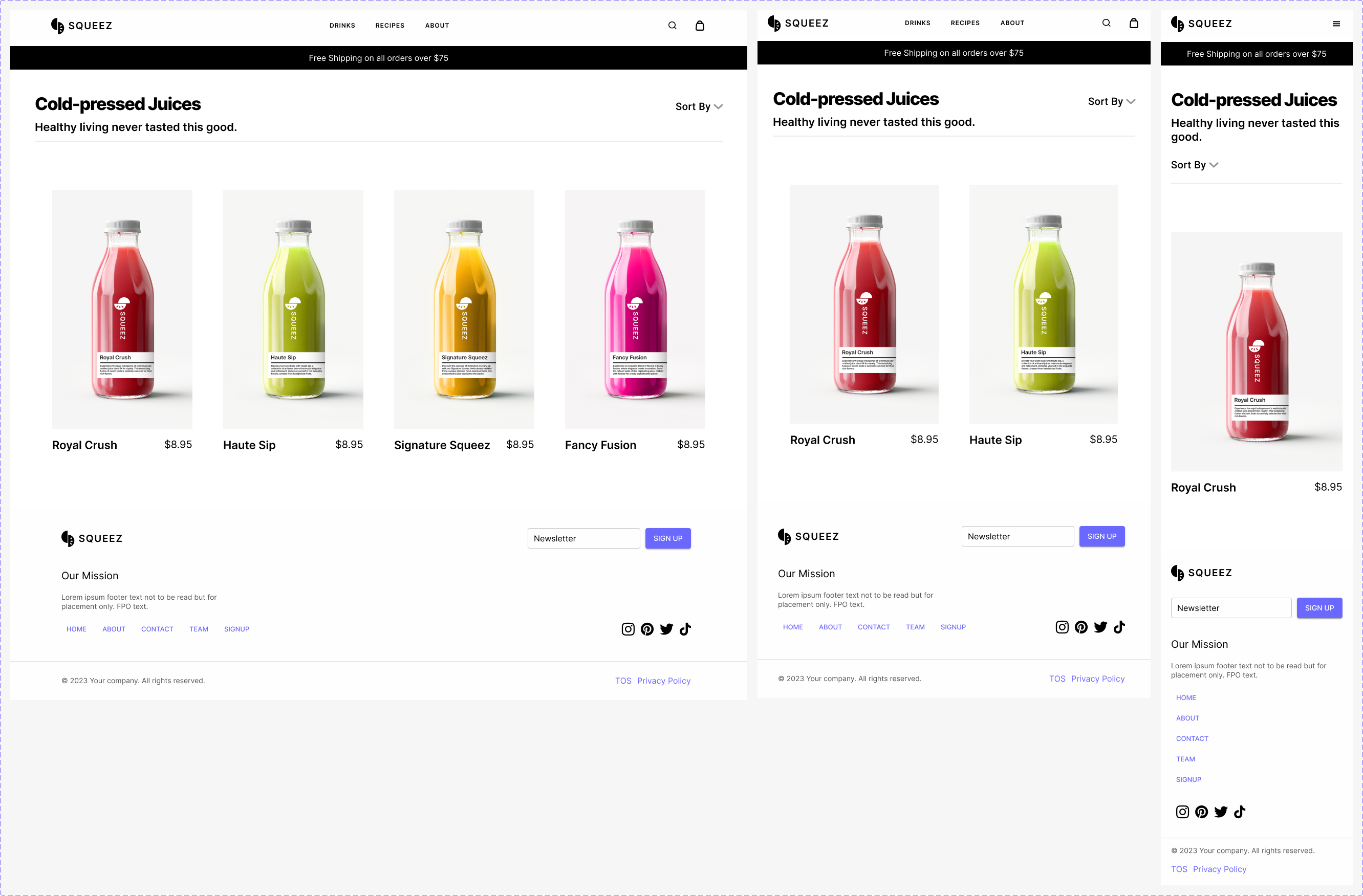
Task: Open the TOS link in the tablet footer
Action: click(x=1057, y=679)
